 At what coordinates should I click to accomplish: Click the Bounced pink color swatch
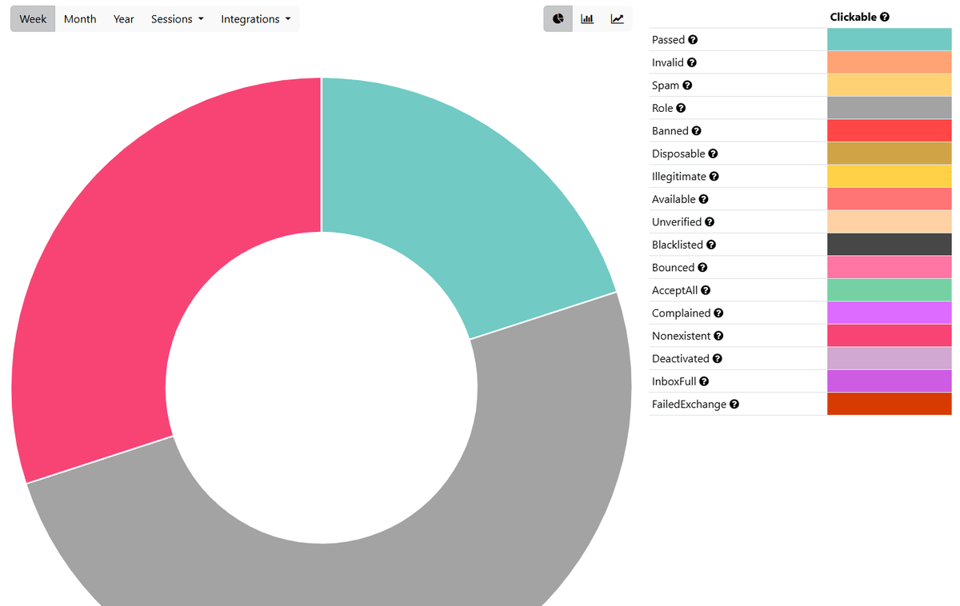click(889, 267)
